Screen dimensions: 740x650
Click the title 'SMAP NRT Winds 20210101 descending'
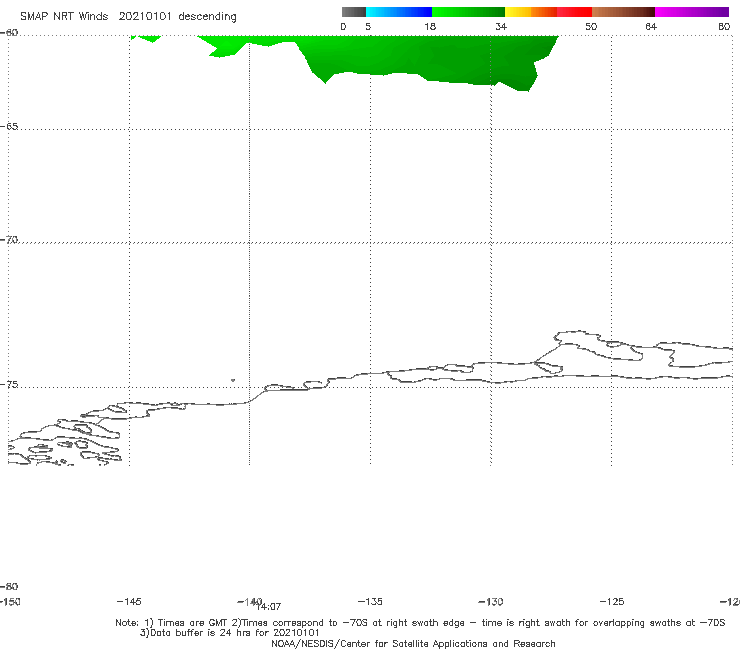[128, 17]
